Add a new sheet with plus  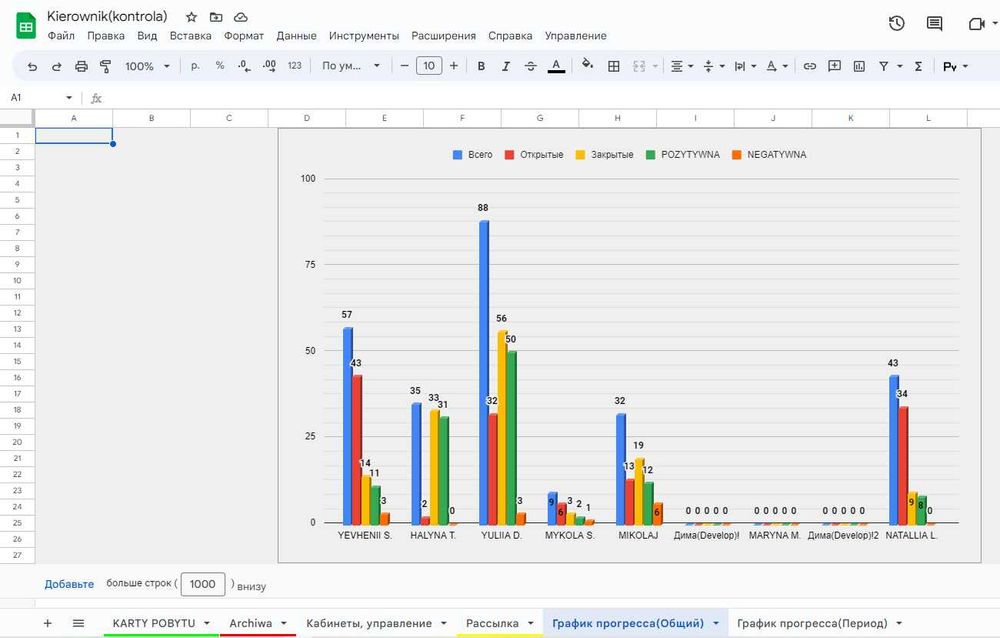pos(48,623)
